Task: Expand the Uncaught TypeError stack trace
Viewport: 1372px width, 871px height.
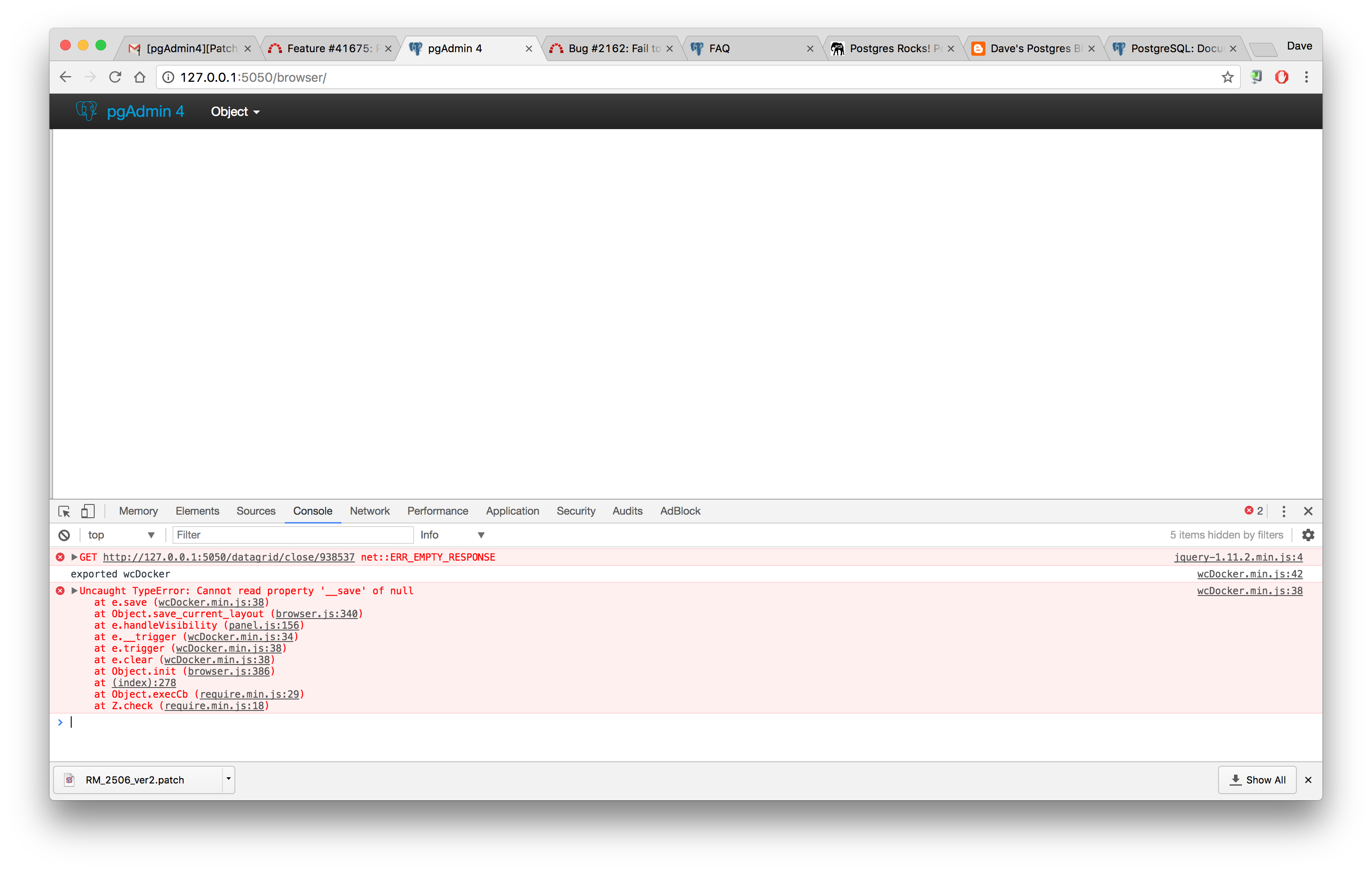Action: click(75, 591)
